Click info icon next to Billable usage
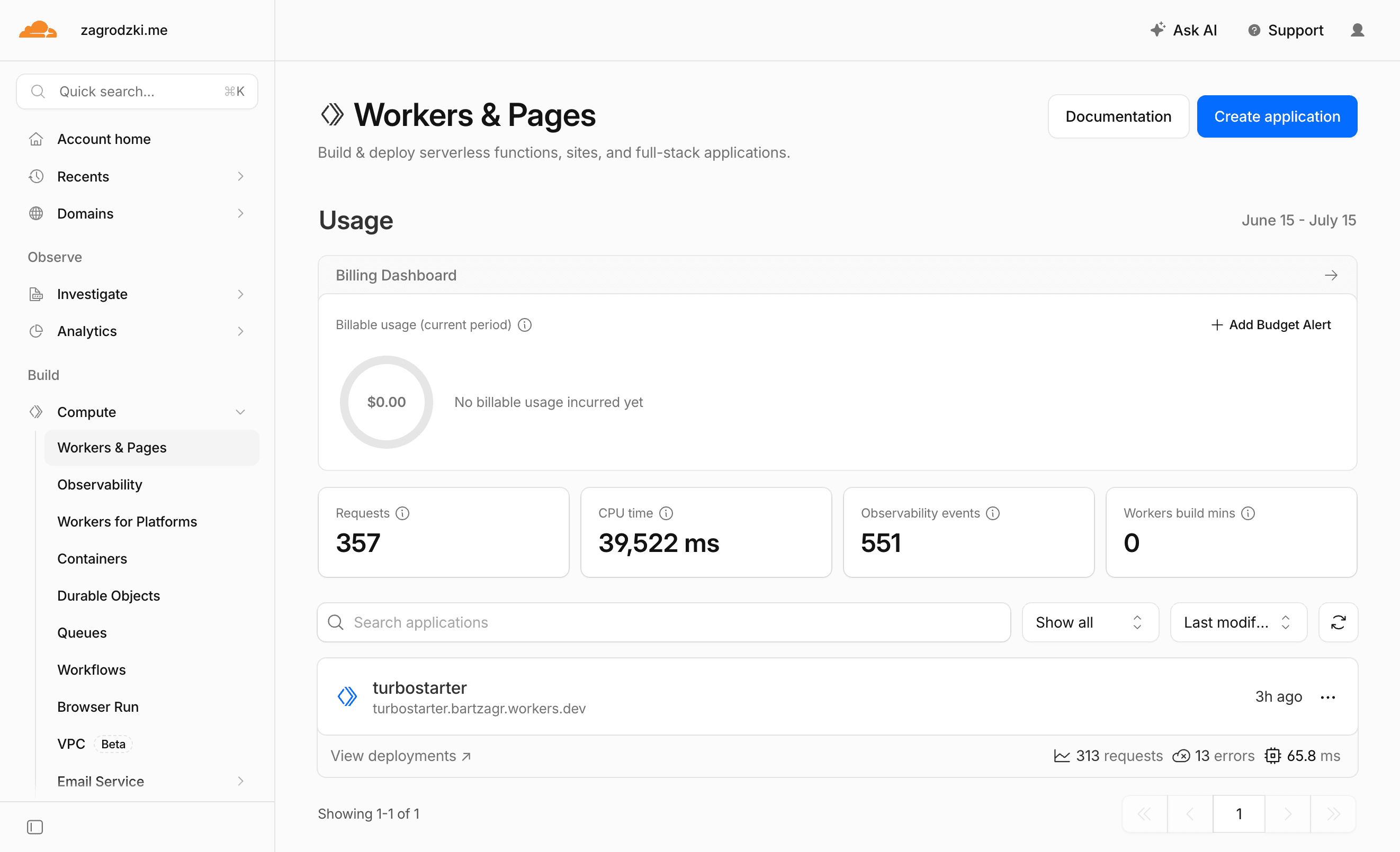This screenshot has width=1400, height=852. [x=524, y=325]
